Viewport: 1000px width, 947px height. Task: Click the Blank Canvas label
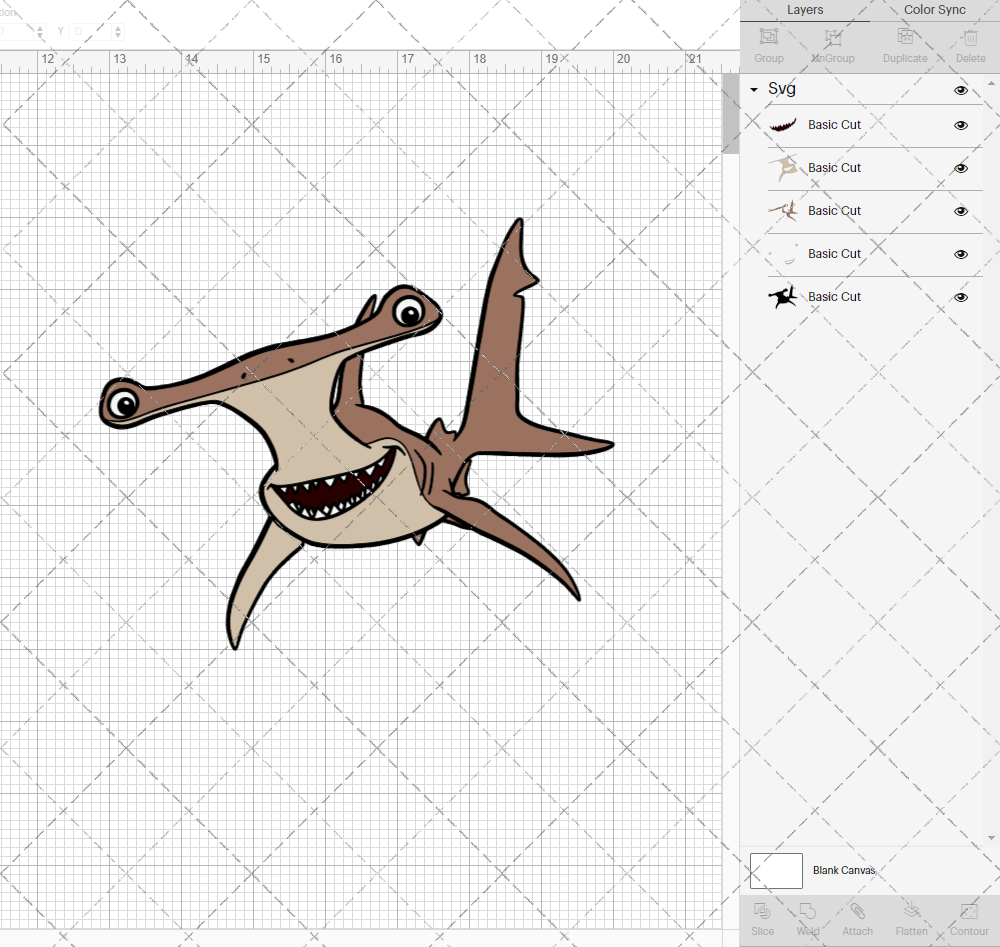tap(844, 870)
